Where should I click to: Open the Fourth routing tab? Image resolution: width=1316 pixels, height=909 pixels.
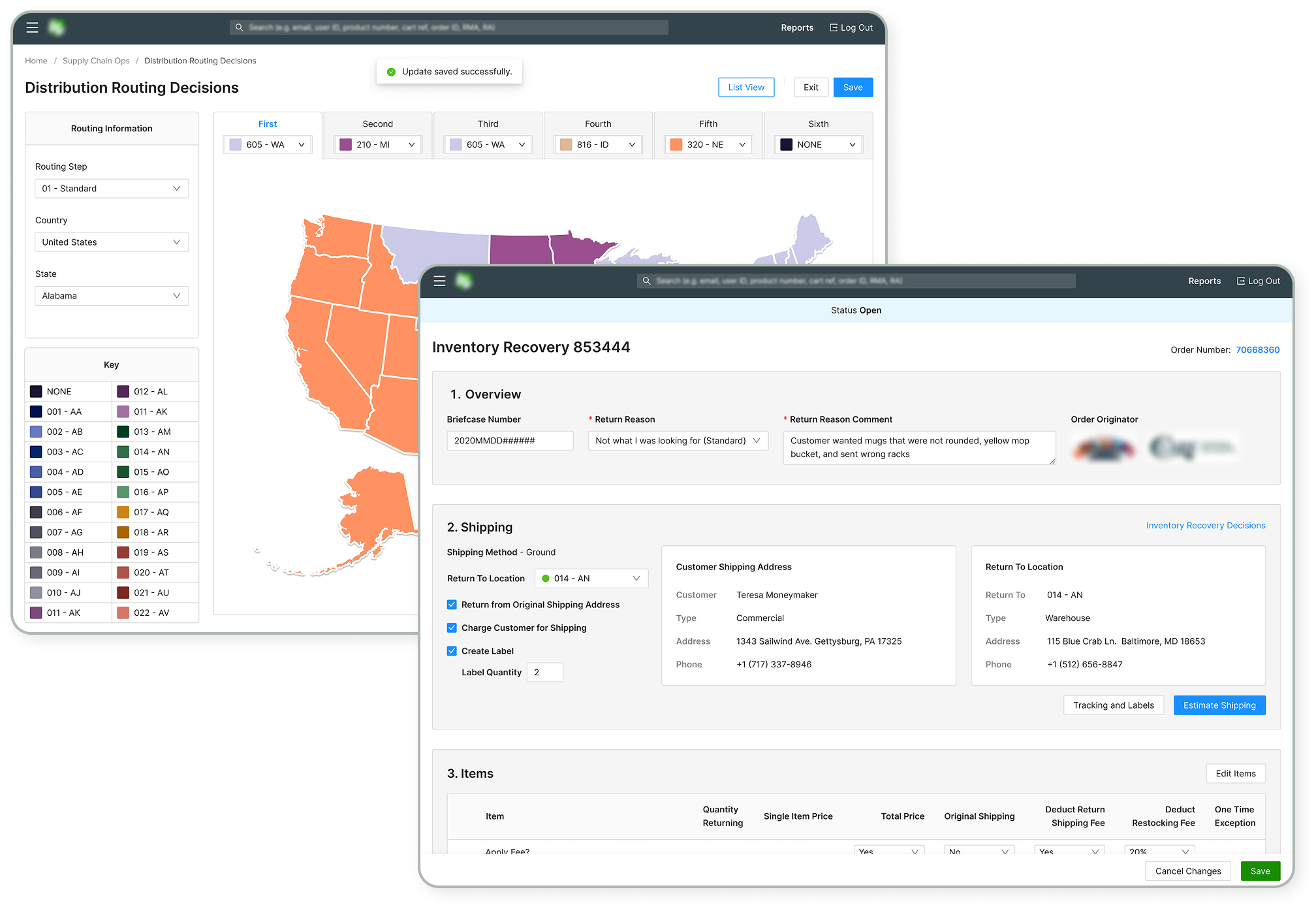click(x=598, y=124)
